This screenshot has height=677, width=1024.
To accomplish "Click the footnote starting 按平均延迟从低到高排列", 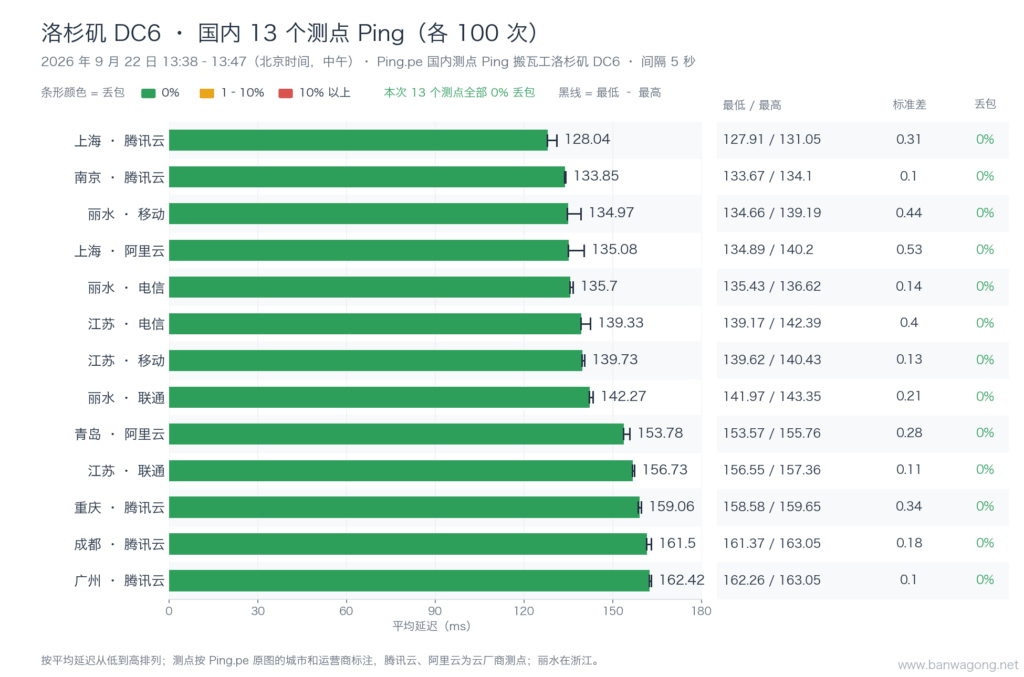I will 320,661.
